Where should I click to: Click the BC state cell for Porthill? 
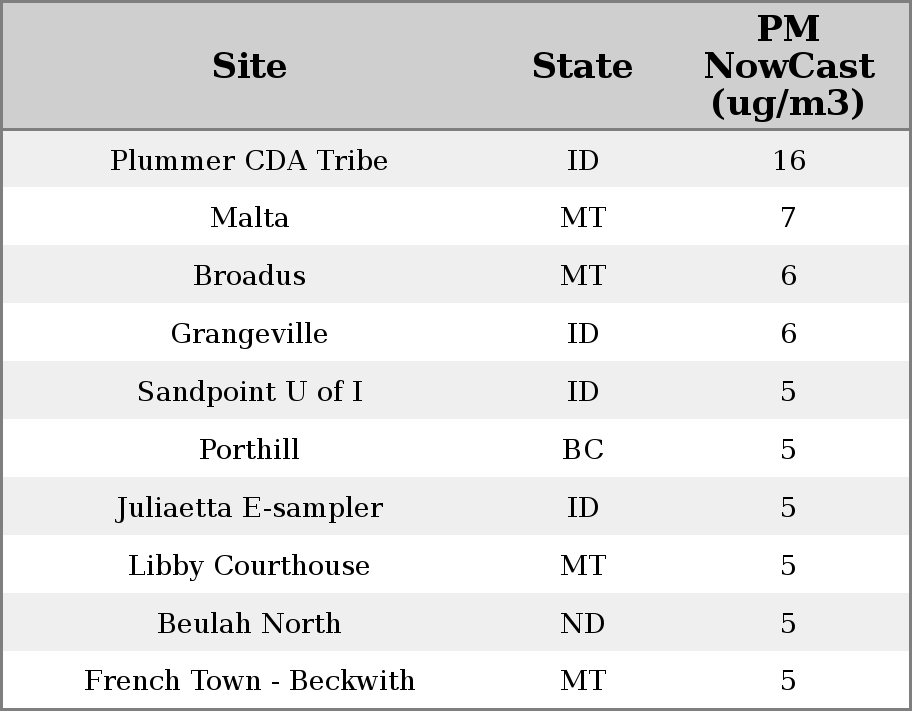click(x=582, y=450)
